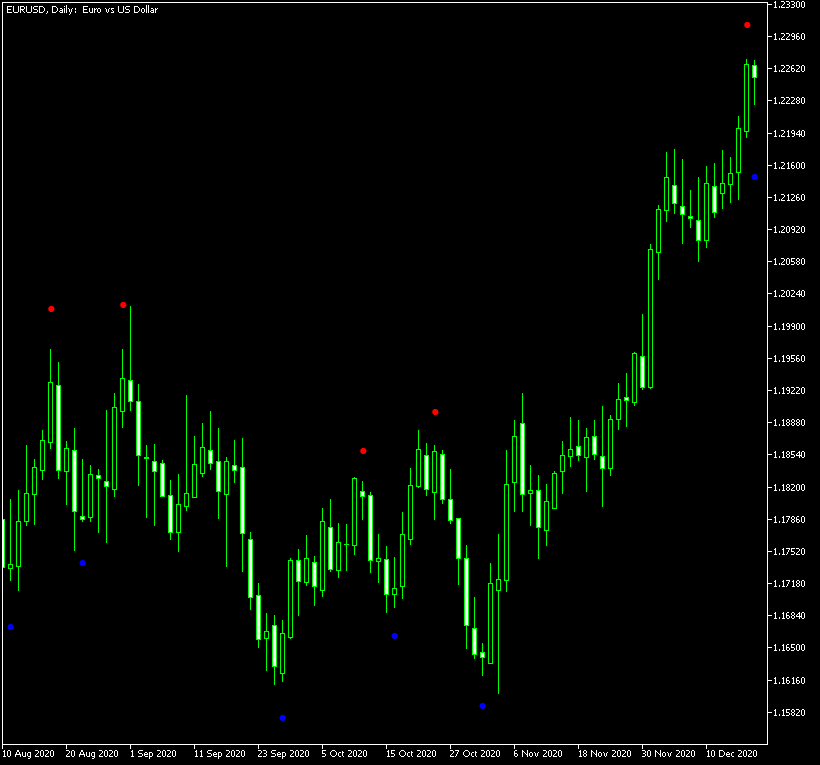Select the lowest blue dot under late September
The image size is (820, 765).
(x=283, y=718)
